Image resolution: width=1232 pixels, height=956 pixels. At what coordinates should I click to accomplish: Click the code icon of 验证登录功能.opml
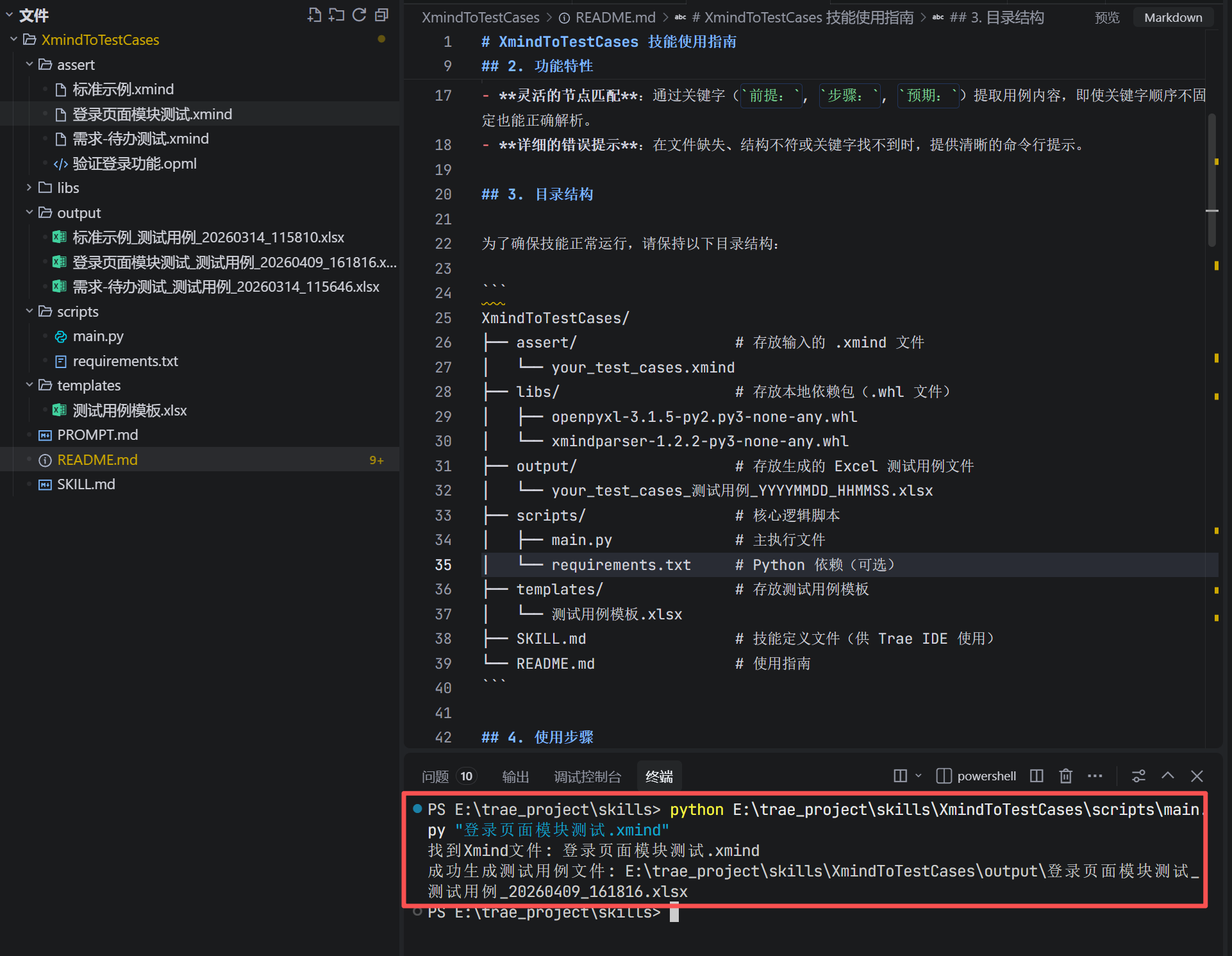pyautogui.click(x=61, y=164)
